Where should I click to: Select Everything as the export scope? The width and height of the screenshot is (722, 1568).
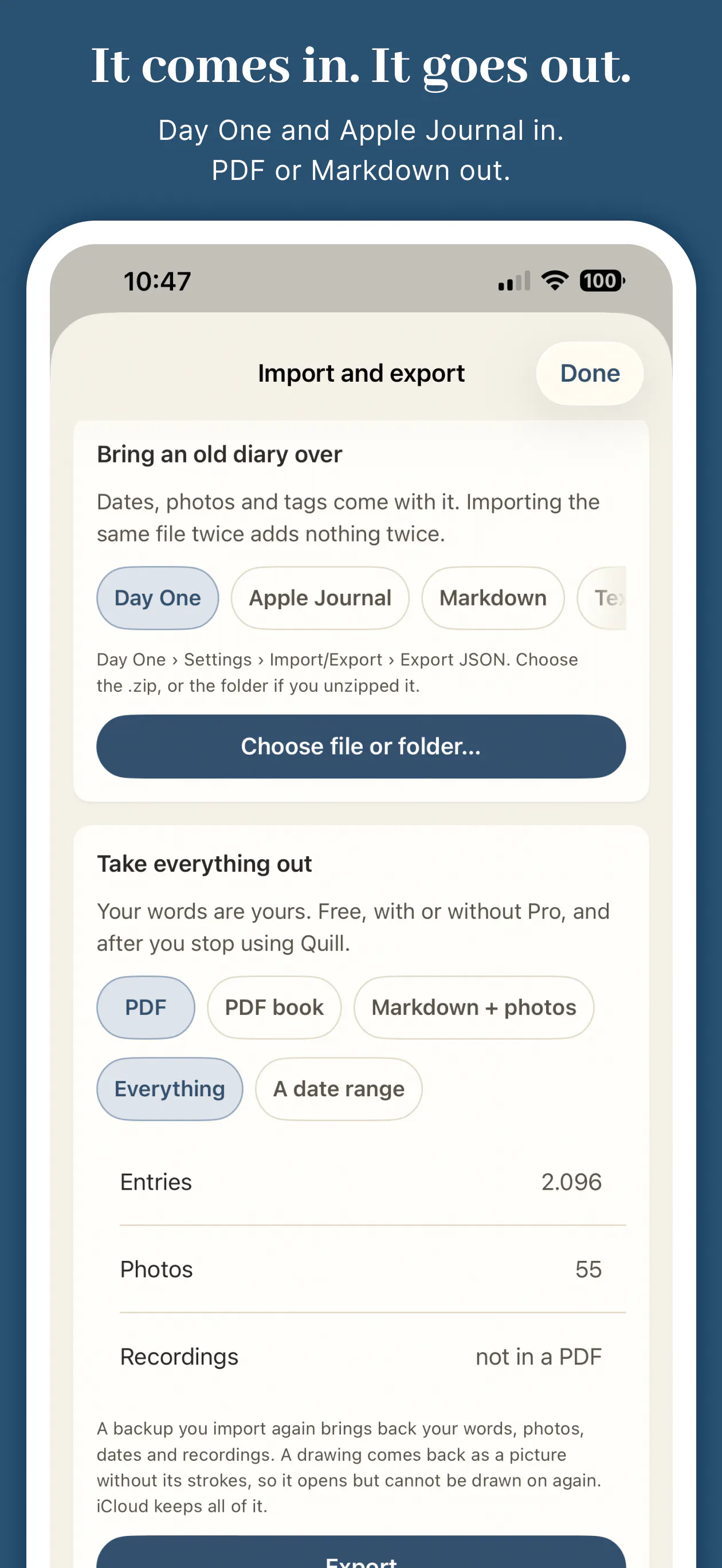tap(170, 1088)
